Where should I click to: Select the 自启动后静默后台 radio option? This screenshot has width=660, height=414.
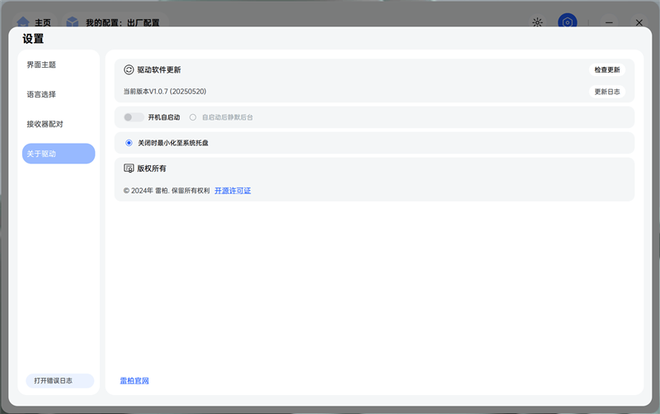pos(193,117)
